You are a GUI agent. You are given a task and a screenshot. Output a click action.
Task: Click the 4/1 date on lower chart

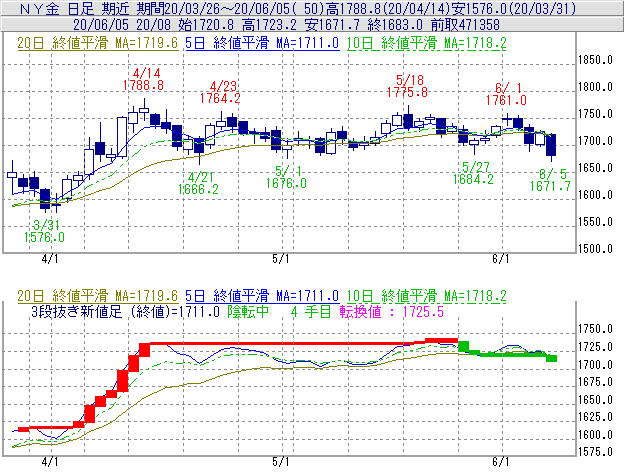[x=50, y=462]
